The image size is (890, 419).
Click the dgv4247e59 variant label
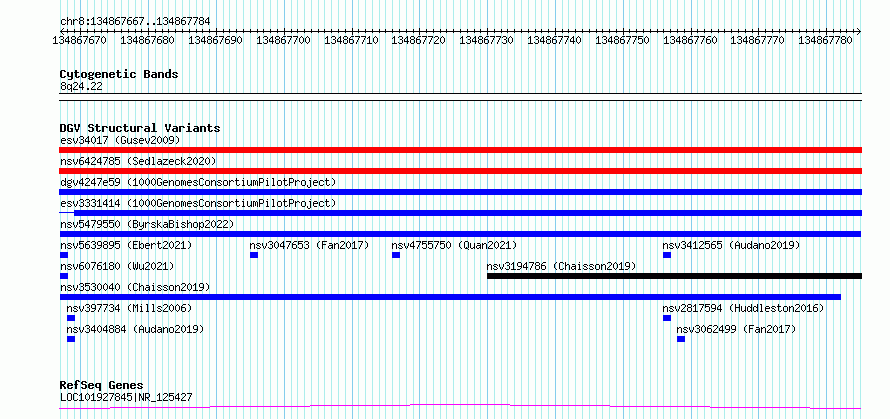198,182
